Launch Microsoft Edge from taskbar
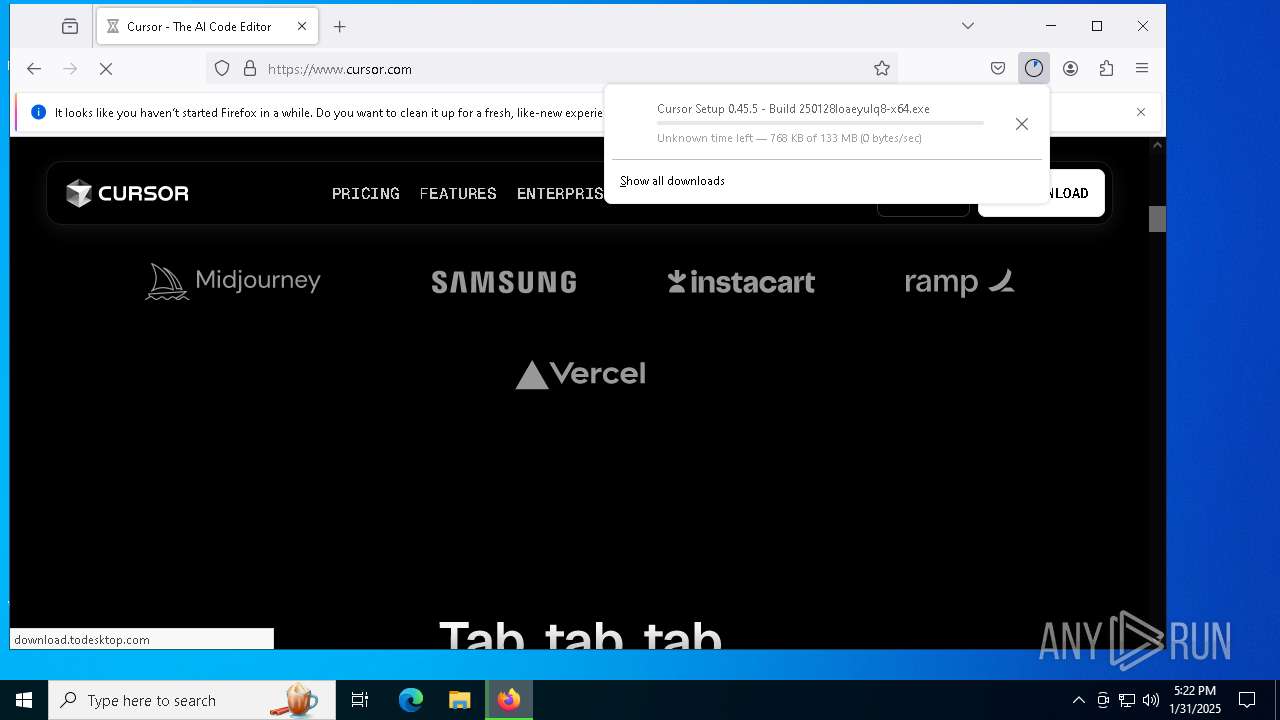The image size is (1280, 720). 411,700
